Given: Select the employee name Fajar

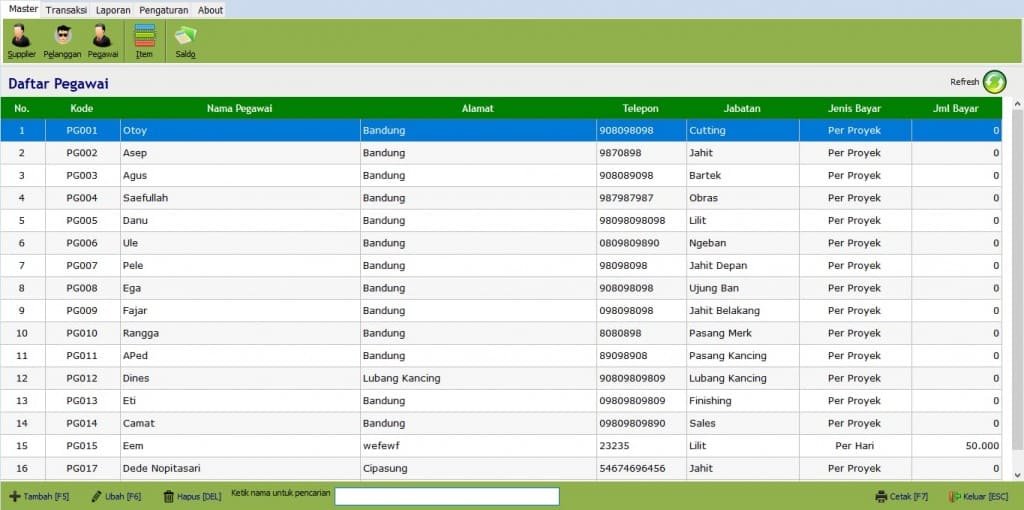Looking at the screenshot, I should tap(135, 311).
